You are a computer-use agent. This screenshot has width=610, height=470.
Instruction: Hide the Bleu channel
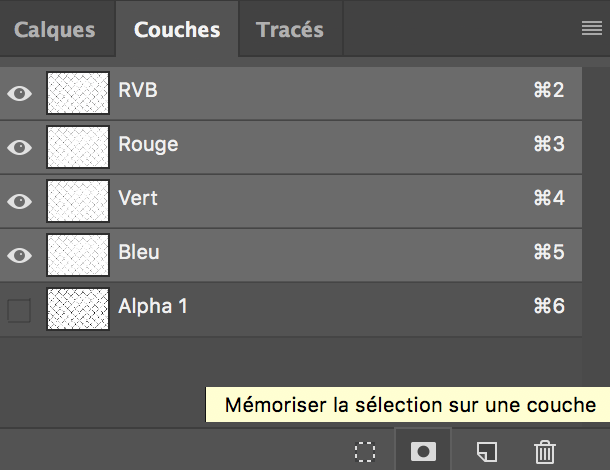pos(19,255)
